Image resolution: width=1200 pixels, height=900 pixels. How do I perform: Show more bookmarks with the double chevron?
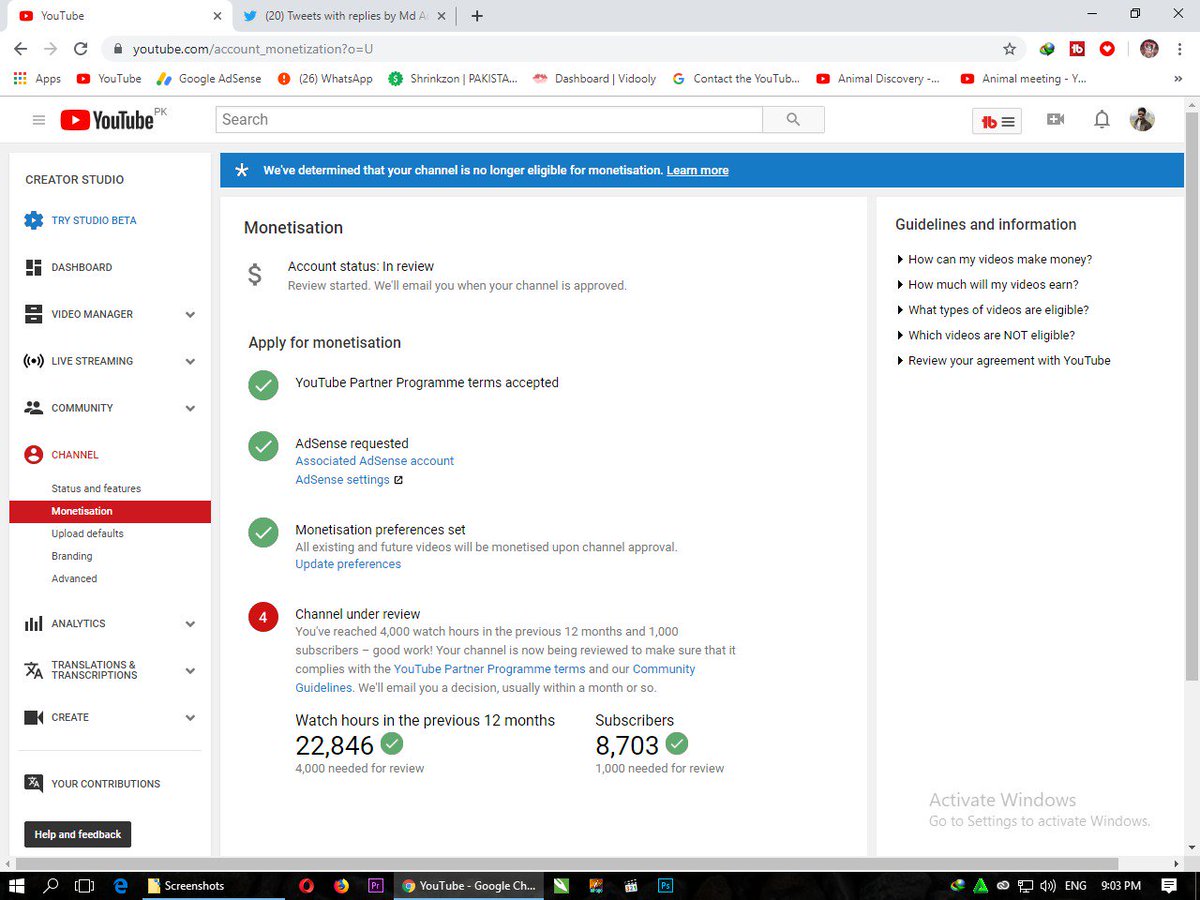(1177, 79)
